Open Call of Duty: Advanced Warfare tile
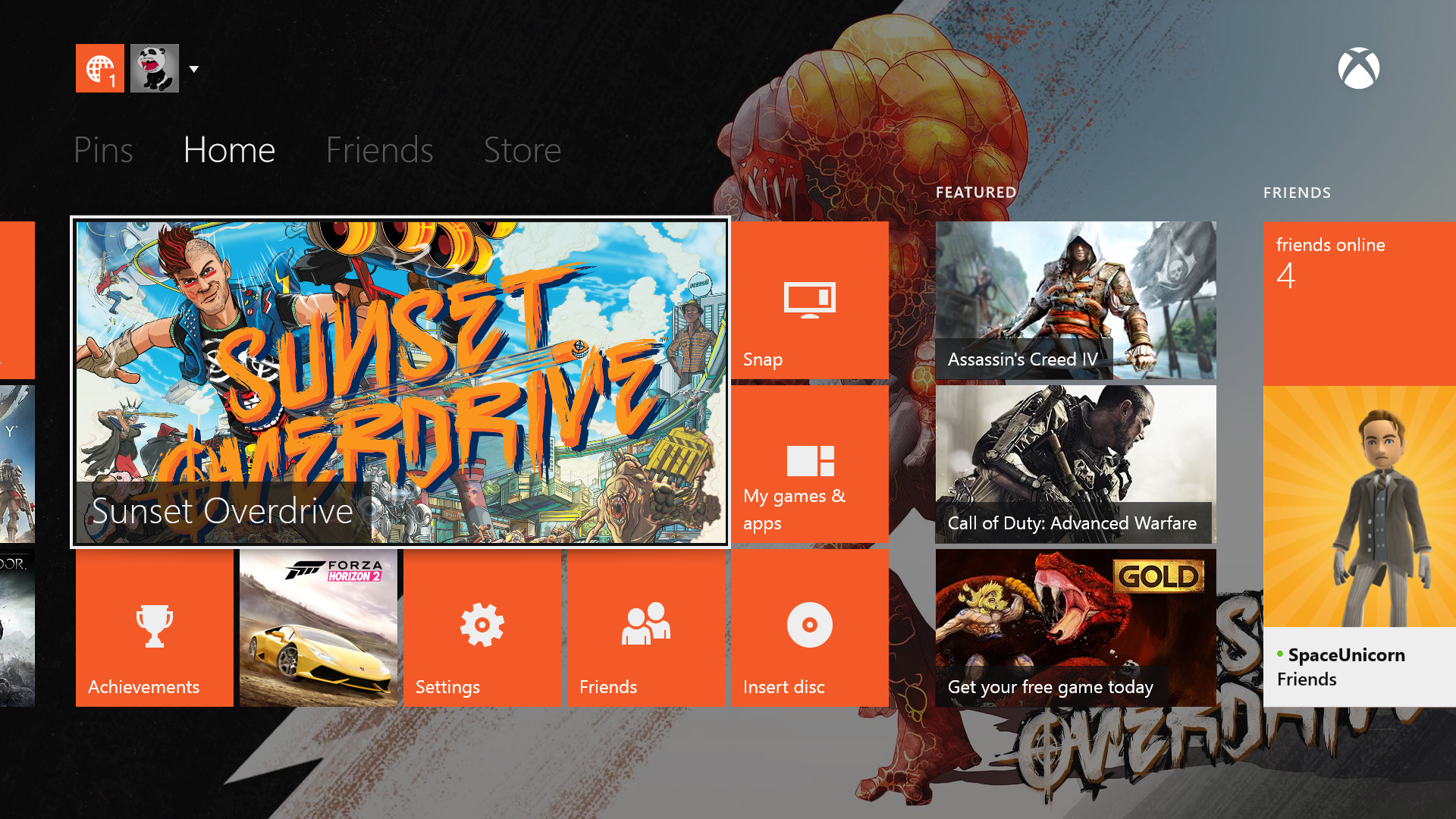This screenshot has height=819, width=1456. click(1076, 464)
